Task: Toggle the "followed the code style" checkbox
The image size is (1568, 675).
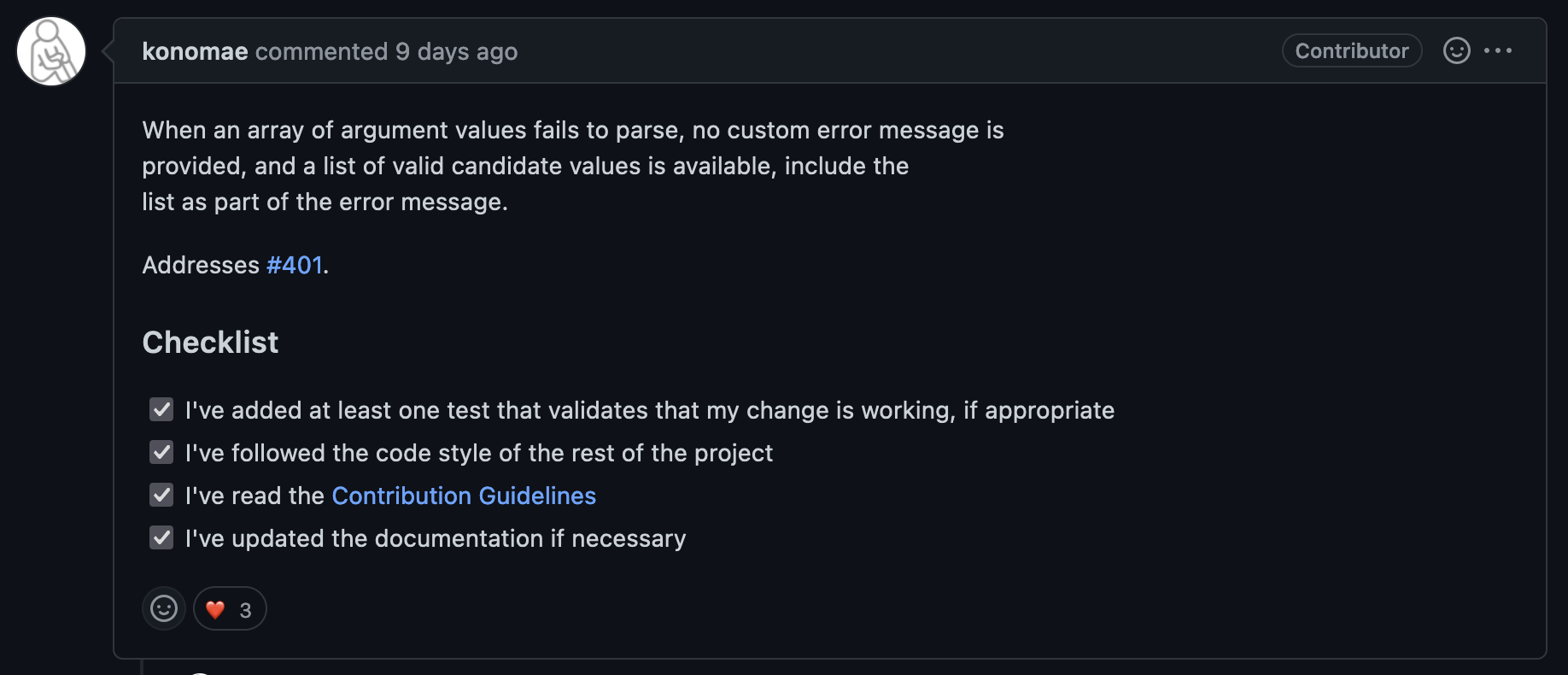Action: pyautogui.click(x=161, y=453)
